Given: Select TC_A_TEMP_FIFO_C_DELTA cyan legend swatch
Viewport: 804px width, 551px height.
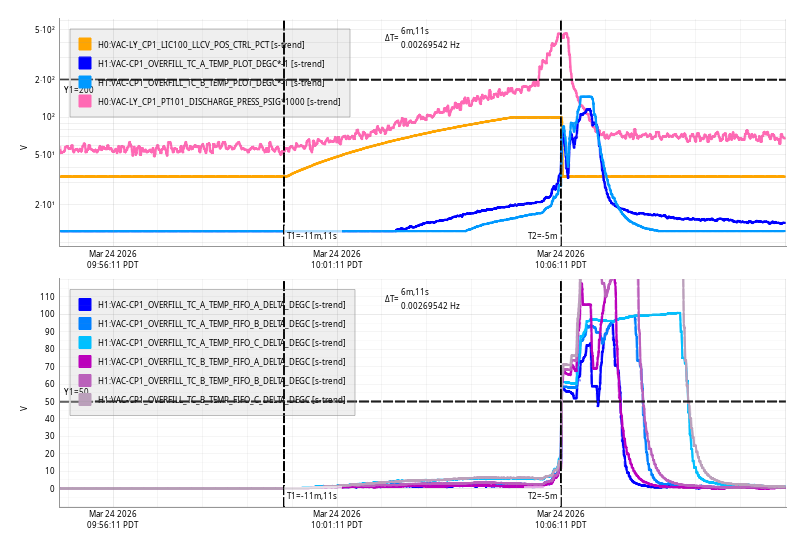Looking at the screenshot, I should pyautogui.click(x=85, y=342).
